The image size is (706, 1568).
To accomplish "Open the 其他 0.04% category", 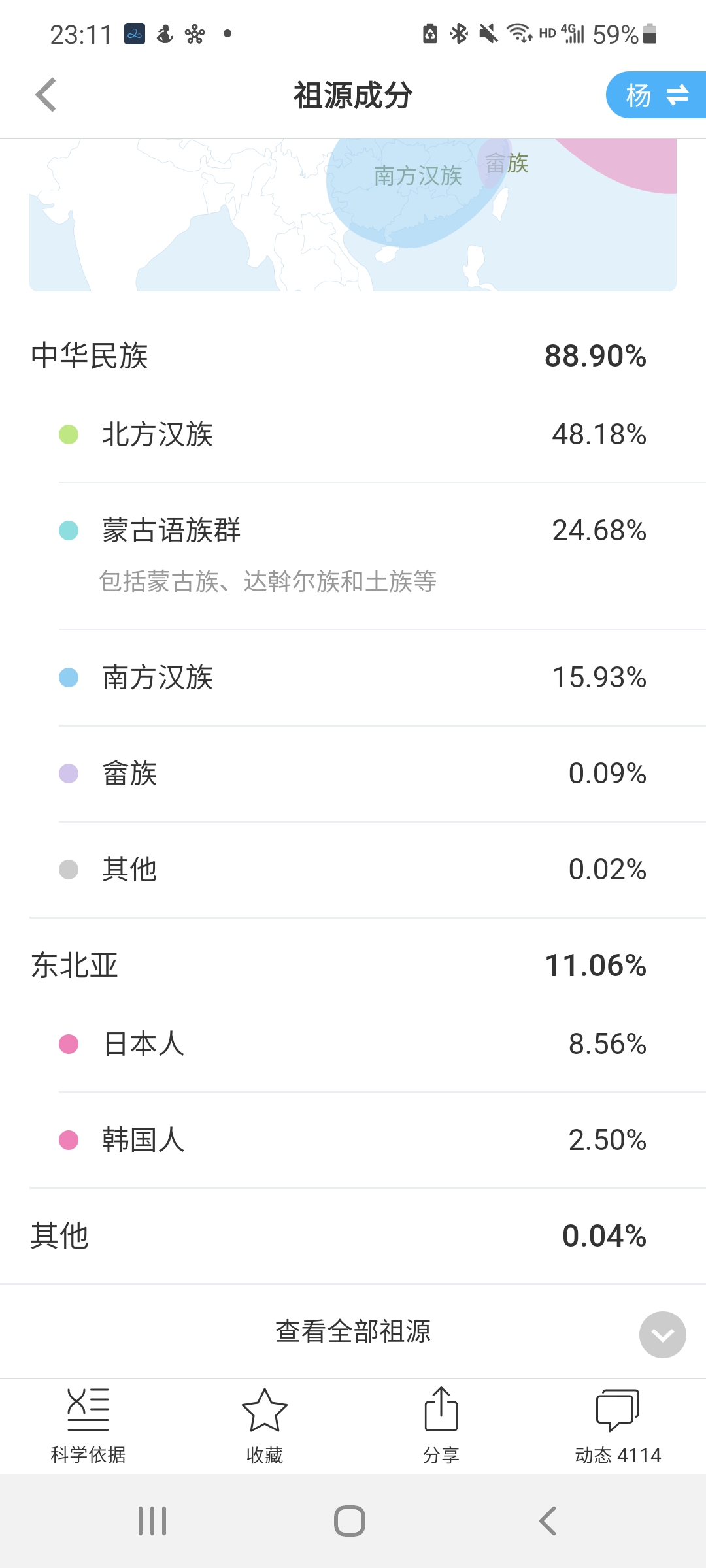I will tap(353, 1236).
